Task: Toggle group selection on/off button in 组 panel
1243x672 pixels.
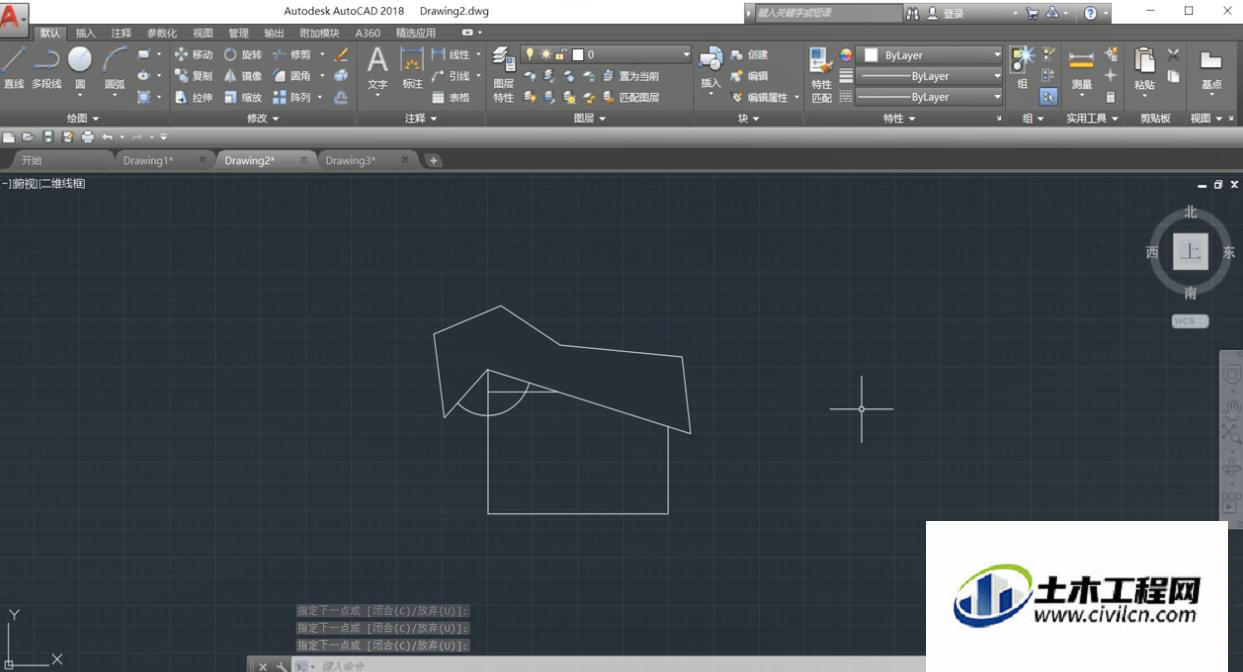Action: [x=1048, y=97]
